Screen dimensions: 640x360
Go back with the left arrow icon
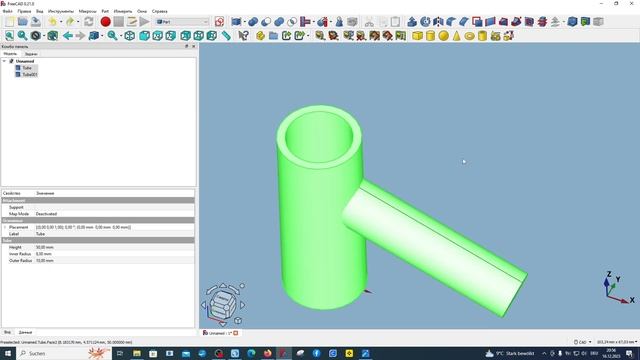tap(68, 36)
